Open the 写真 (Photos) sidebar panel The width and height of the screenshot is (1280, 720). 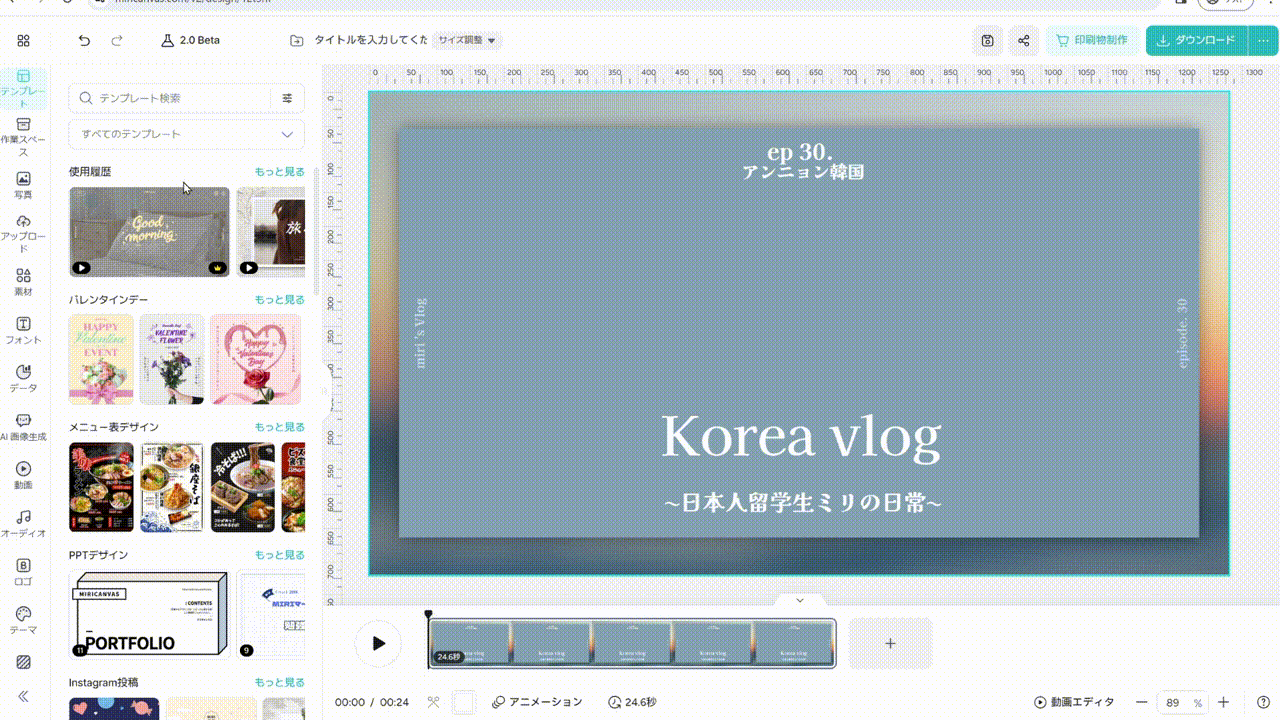pyautogui.click(x=23, y=185)
